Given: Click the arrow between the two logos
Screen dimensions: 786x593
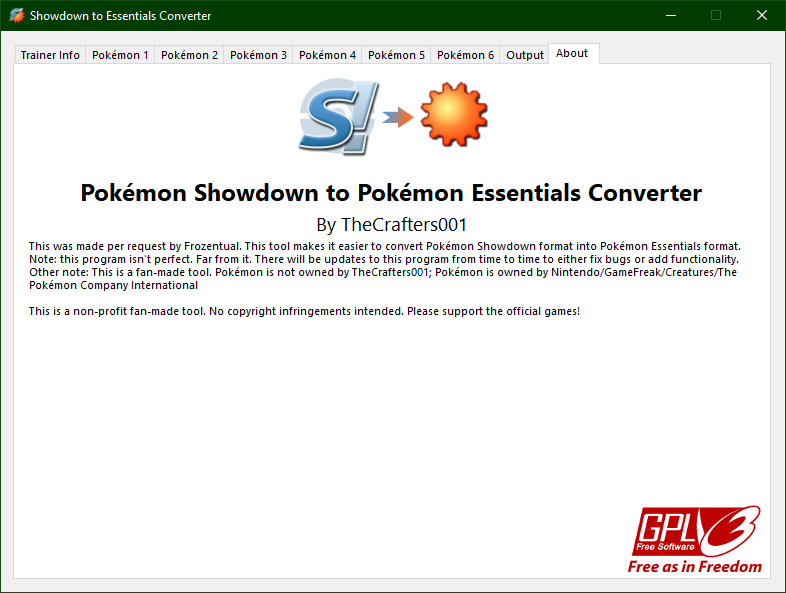Looking at the screenshot, I should tap(397, 117).
